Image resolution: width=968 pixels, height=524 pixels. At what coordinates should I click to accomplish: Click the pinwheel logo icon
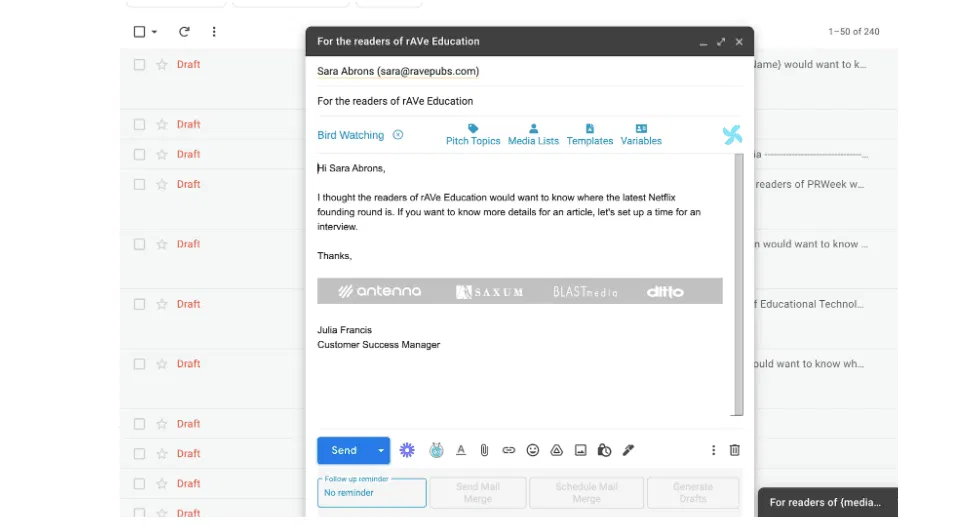click(732, 135)
